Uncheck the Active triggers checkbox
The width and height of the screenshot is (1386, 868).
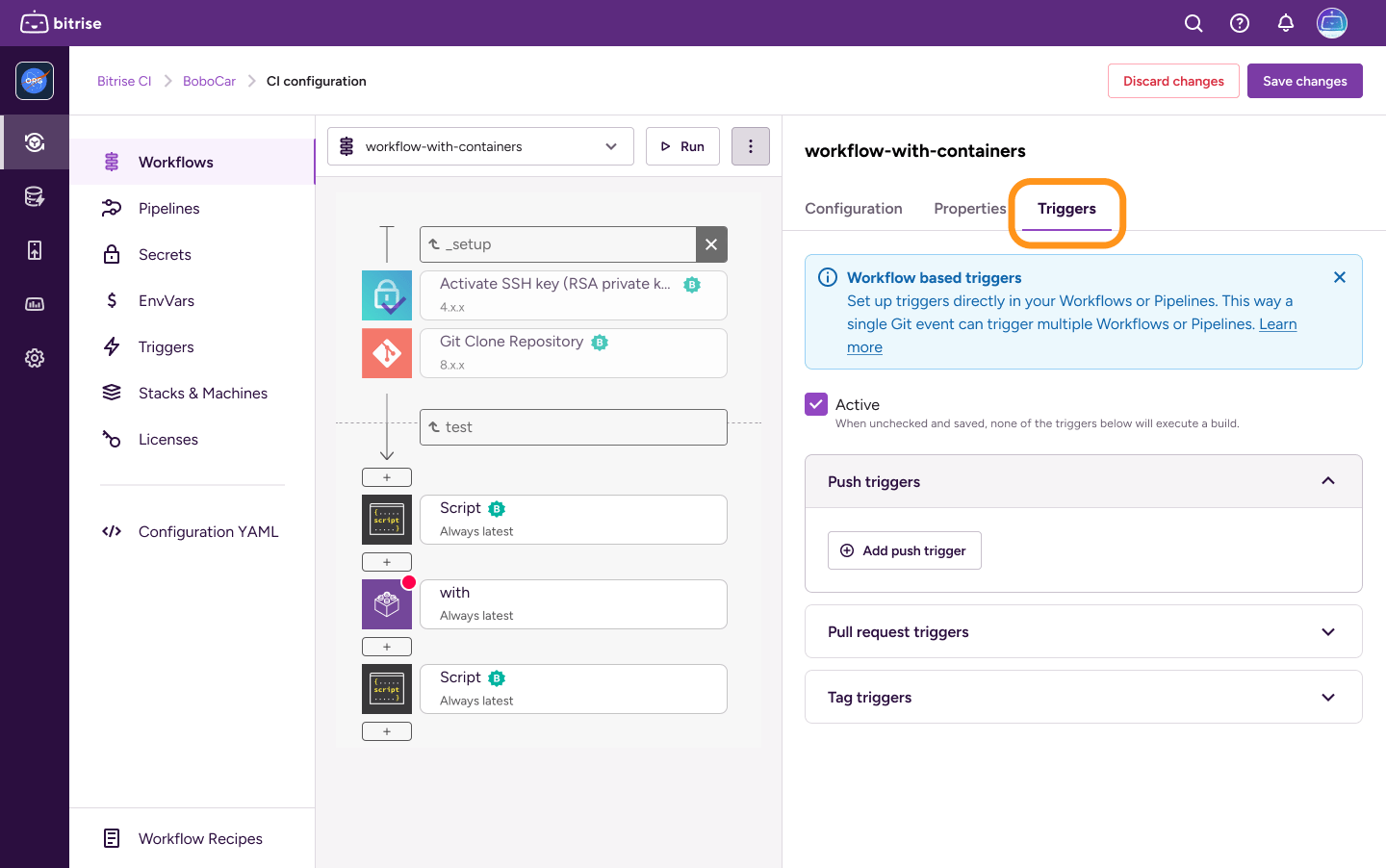point(816,404)
